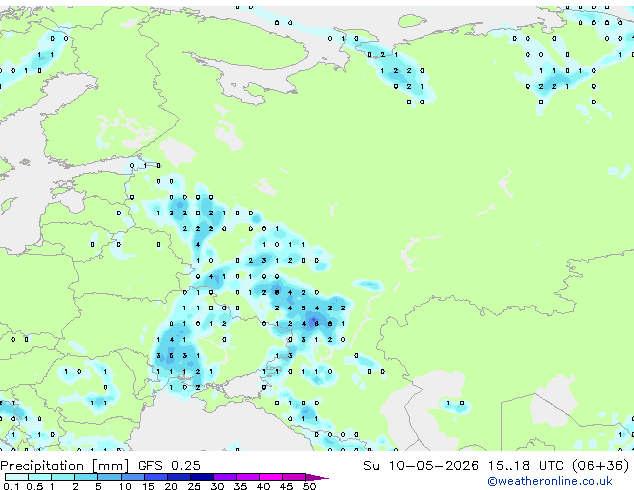Click the 0.5–1 mm legend color segment
634x490 pixels.
coord(40,477)
